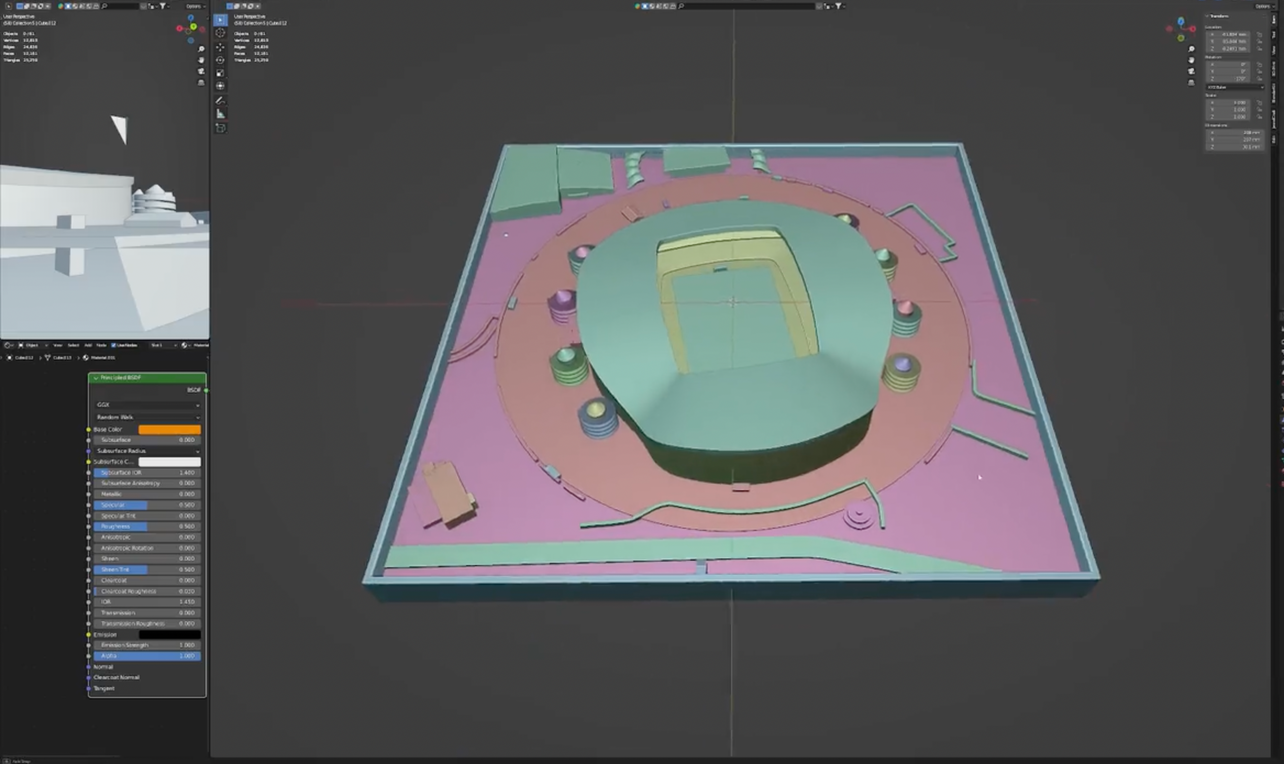Open the GGX distribution dropdown on Principled BSDF
The image size is (1284, 764).
(148, 404)
